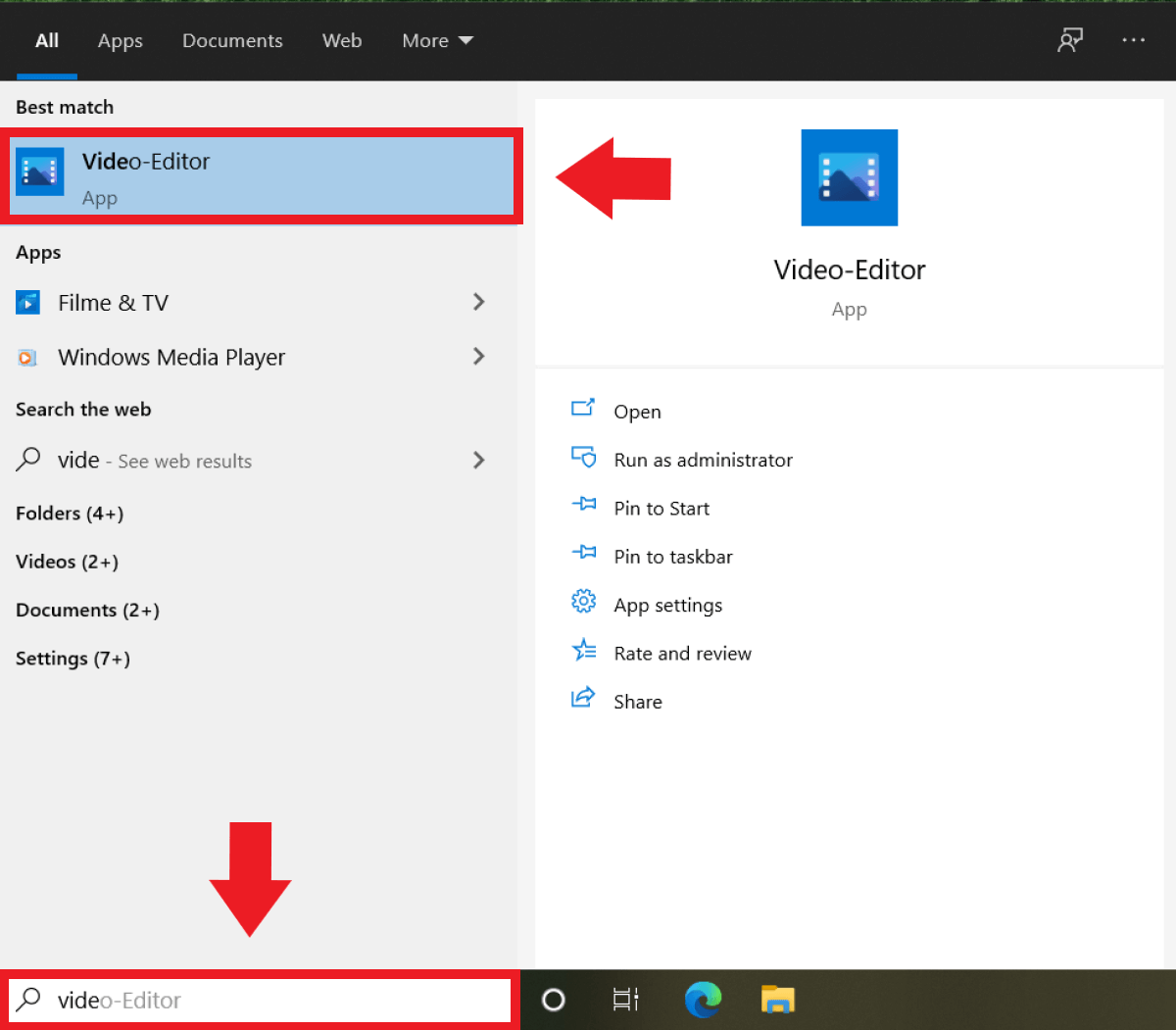This screenshot has width=1176, height=1030.
Task: Switch to the Documents tab
Action: [x=232, y=40]
